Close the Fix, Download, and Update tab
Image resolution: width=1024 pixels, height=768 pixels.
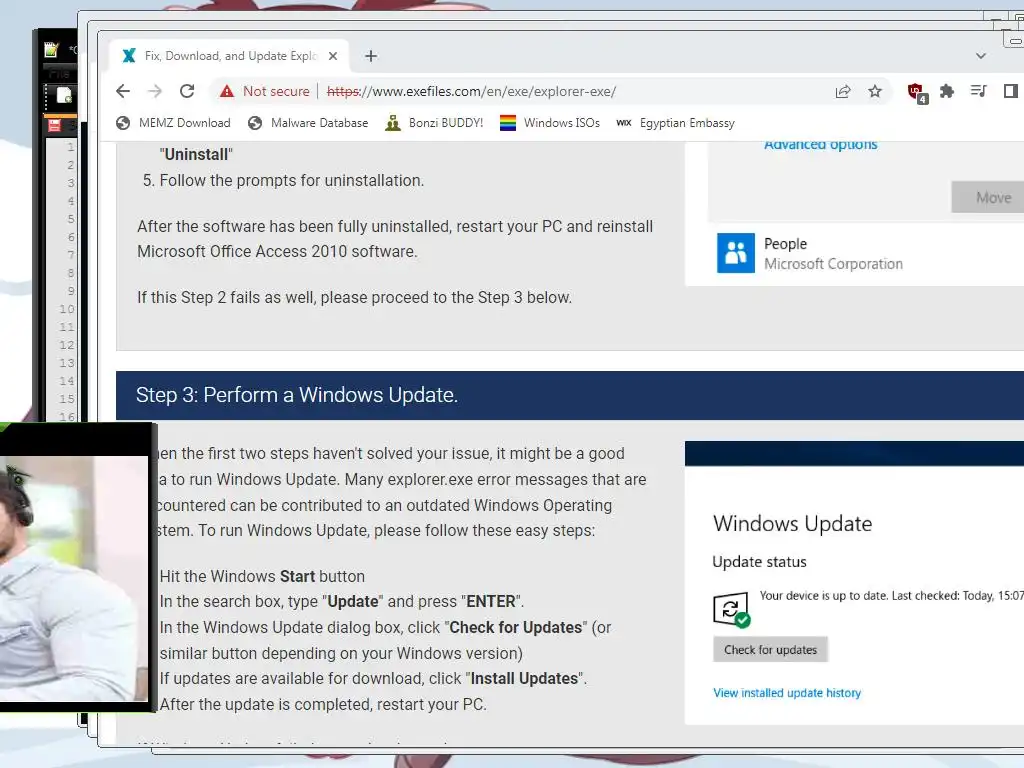[x=333, y=56]
